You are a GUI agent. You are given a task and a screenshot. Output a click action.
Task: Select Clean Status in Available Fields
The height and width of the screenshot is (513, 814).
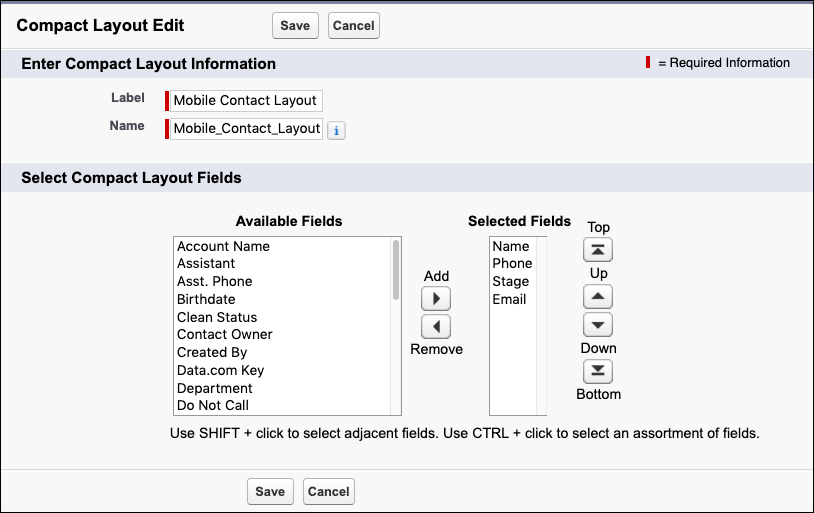point(283,317)
